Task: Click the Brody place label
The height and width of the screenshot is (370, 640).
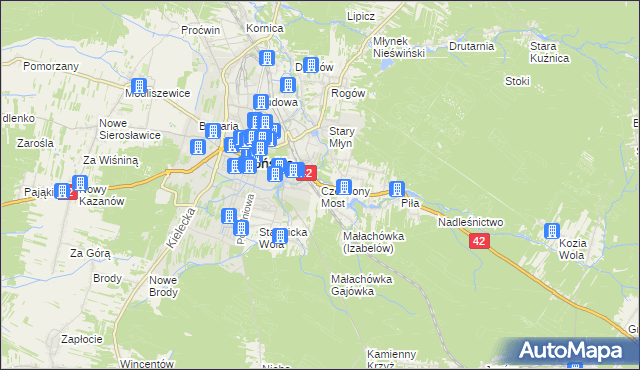Action: pos(107,278)
